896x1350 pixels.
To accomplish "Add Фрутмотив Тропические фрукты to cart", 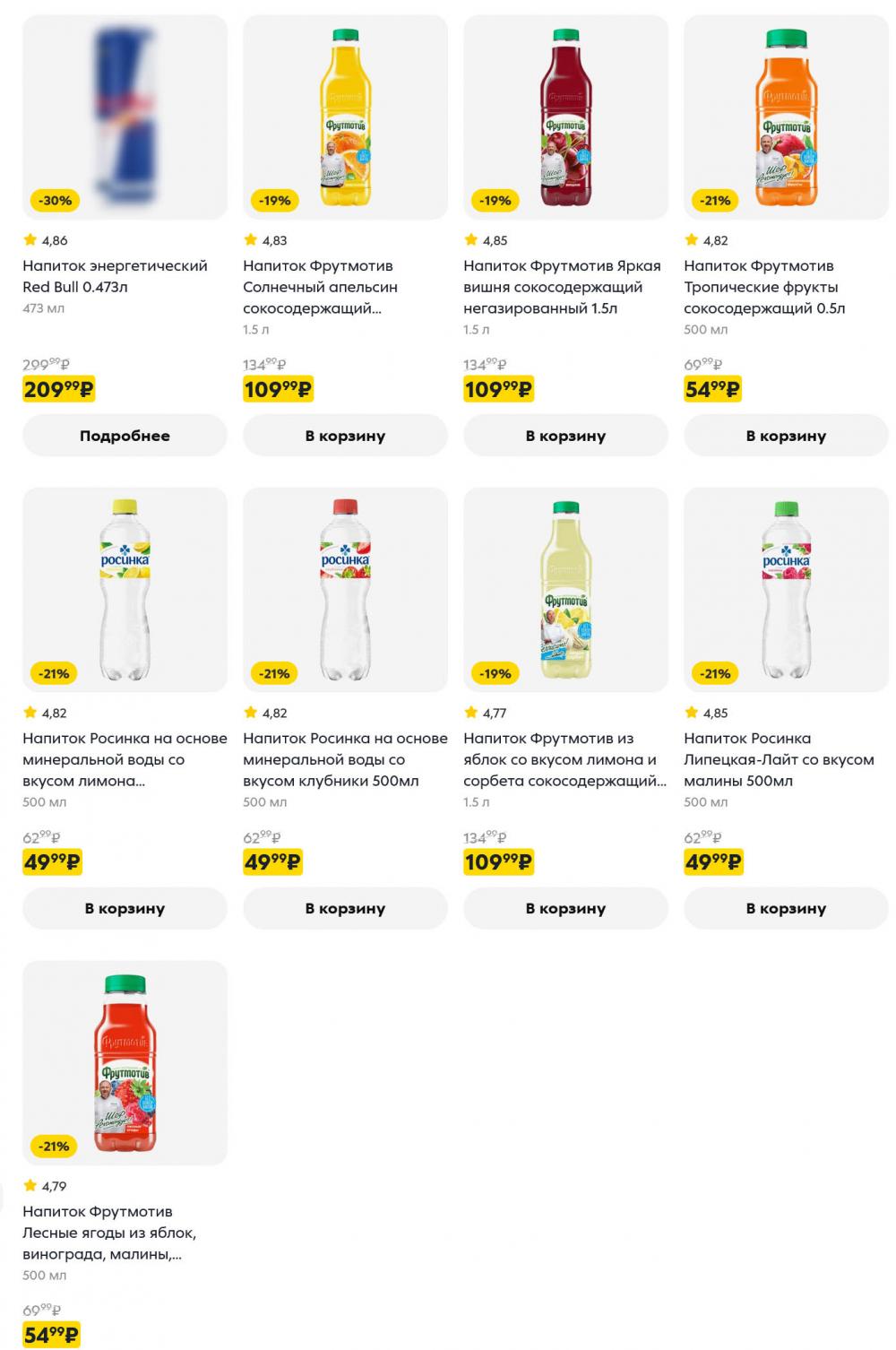I will (x=786, y=435).
